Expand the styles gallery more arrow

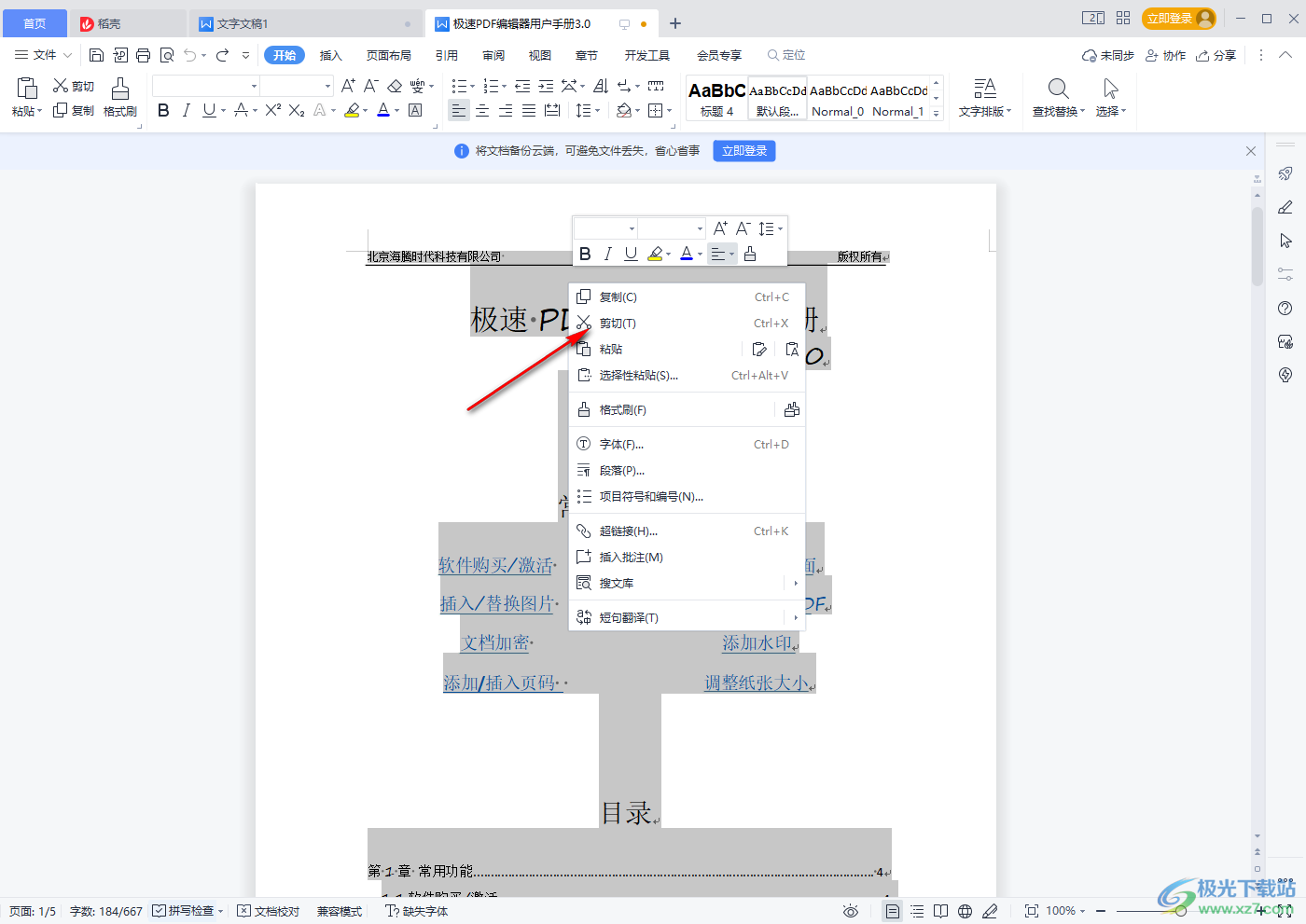936,113
